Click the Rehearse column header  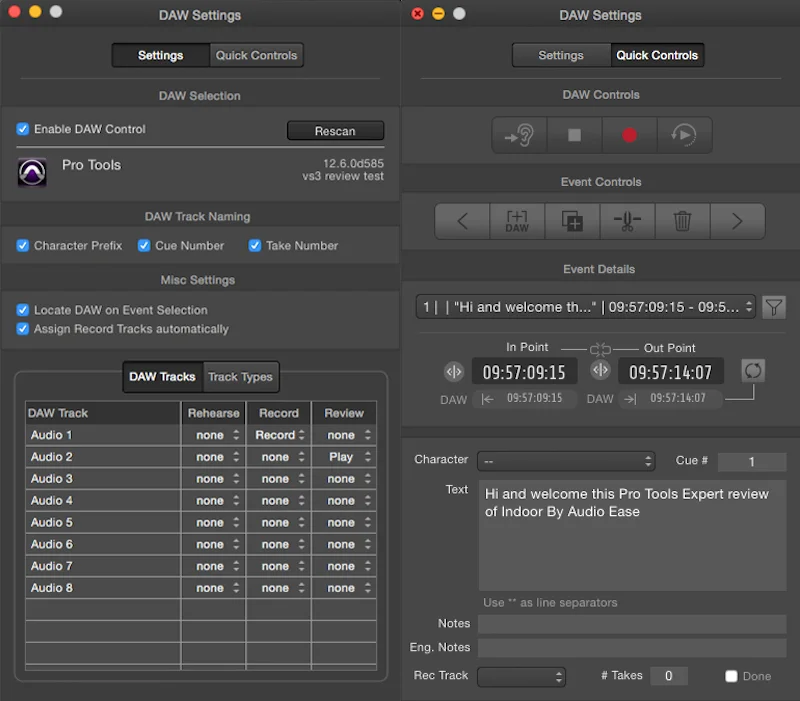pyautogui.click(x=214, y=413)
